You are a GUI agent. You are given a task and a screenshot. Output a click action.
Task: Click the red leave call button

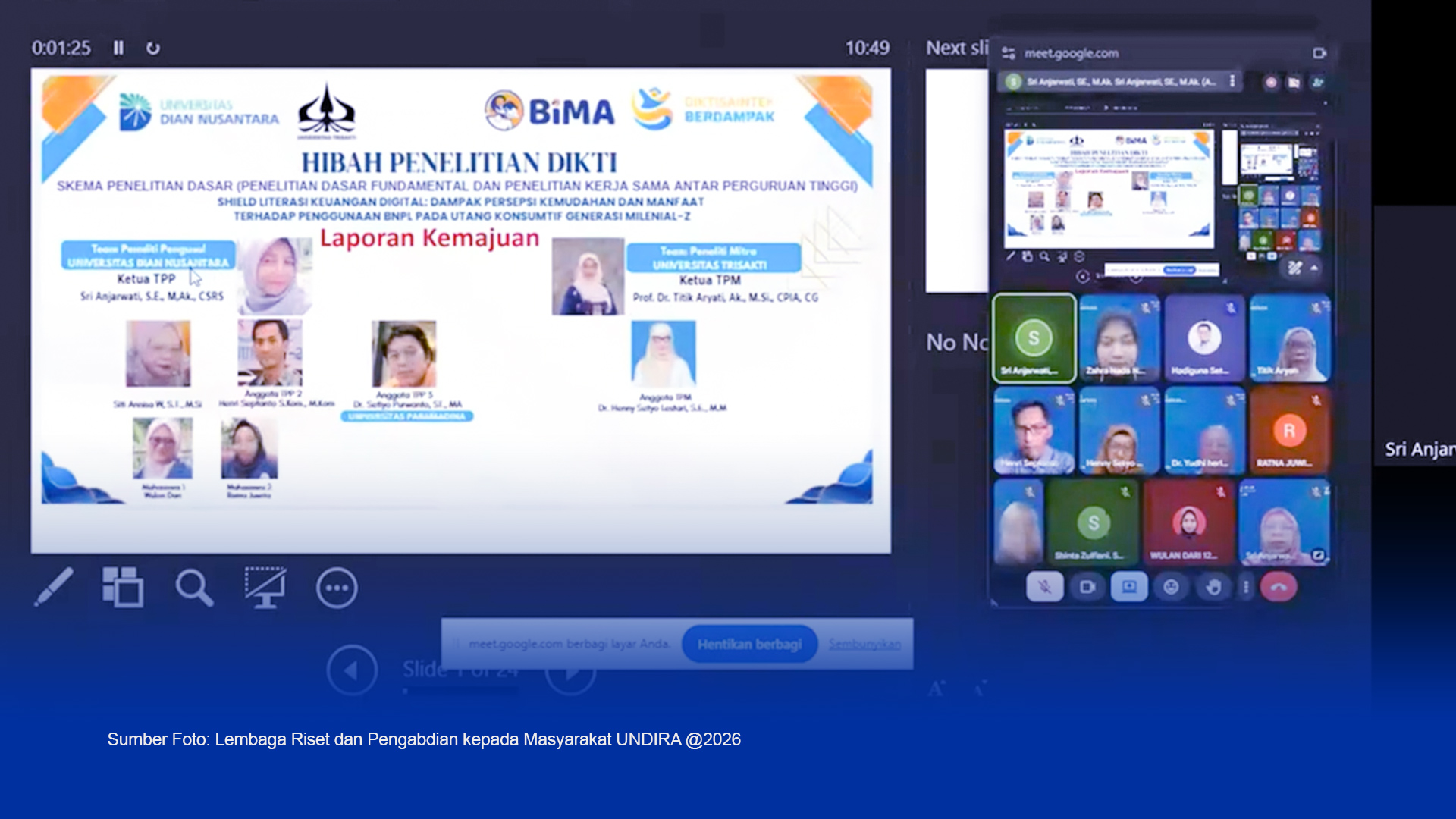1279,587
